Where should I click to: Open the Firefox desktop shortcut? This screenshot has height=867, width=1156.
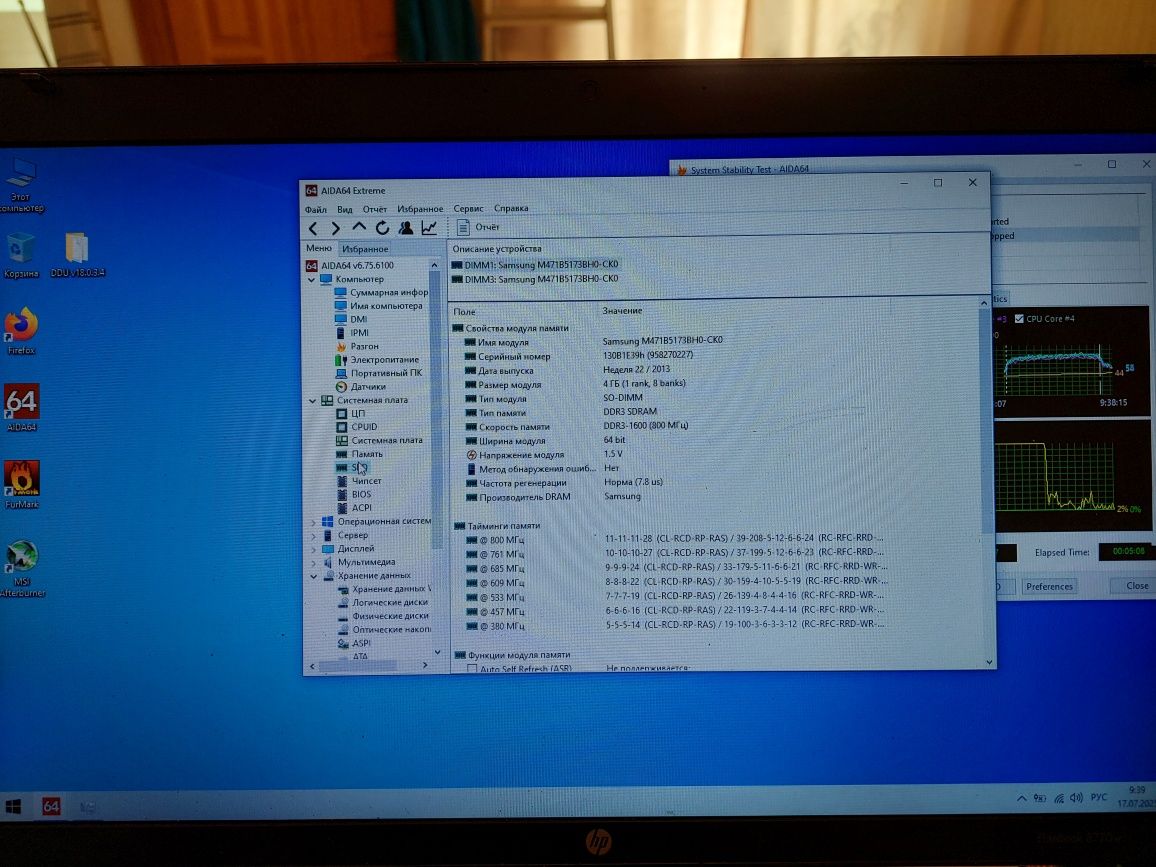click(x=21, y=331)
